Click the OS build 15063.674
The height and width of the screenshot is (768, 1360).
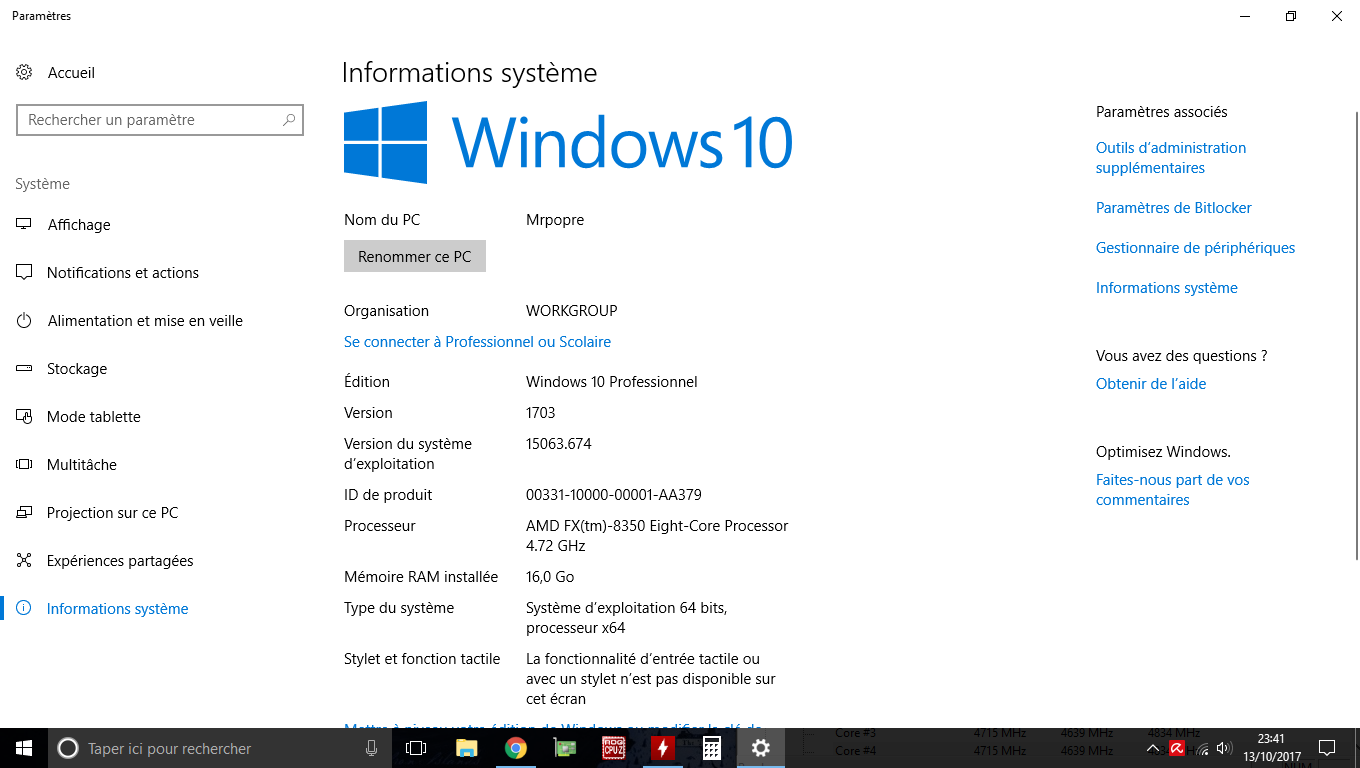[x=559, y=444]
